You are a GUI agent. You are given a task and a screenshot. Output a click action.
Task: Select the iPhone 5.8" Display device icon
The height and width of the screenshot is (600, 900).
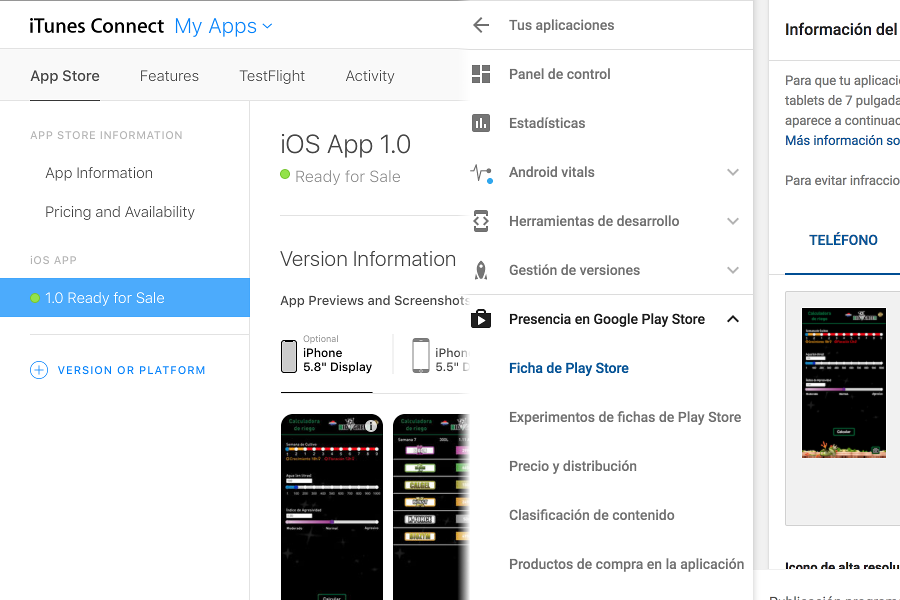pos(289,356)
